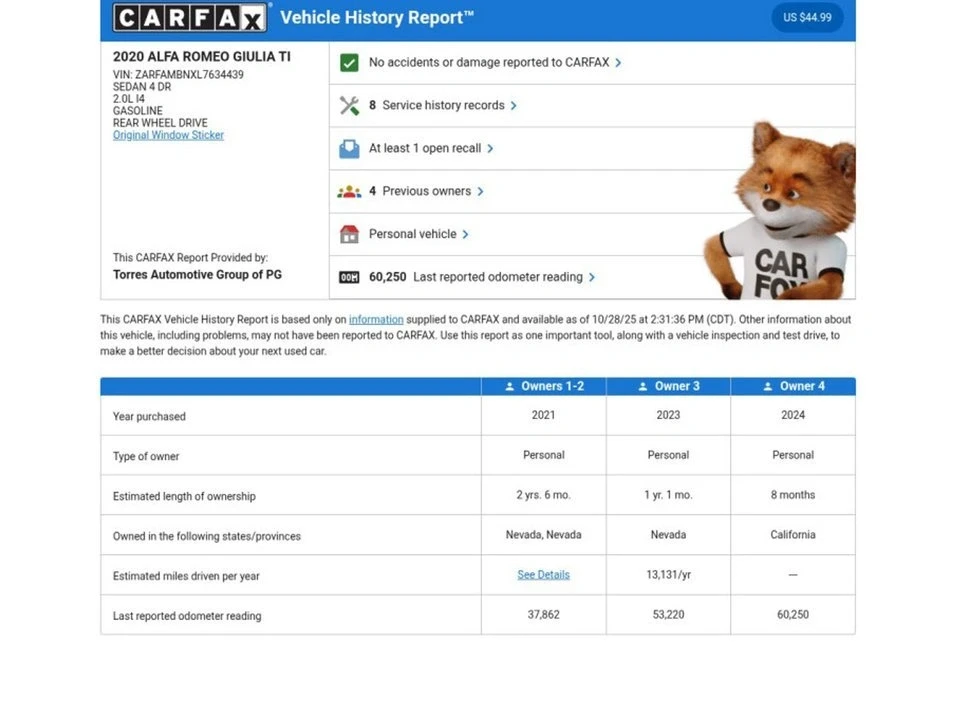The image size is (958, 719).
Task: Open the Original Window Sticker link
Action: [168, 135]
